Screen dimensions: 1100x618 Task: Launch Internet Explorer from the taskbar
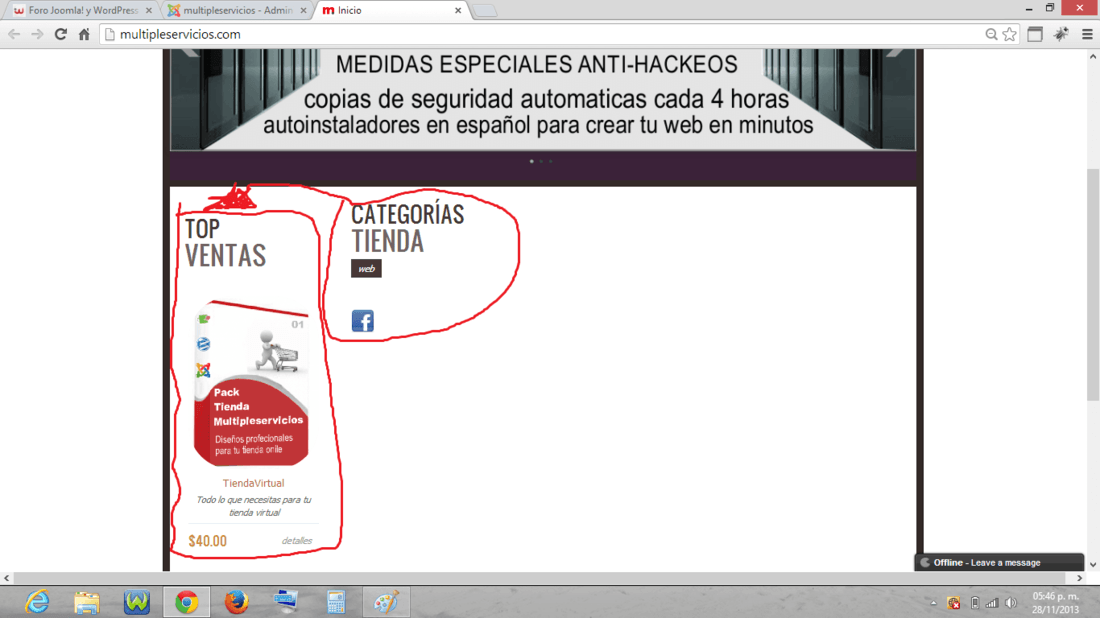tap(37, 602)
